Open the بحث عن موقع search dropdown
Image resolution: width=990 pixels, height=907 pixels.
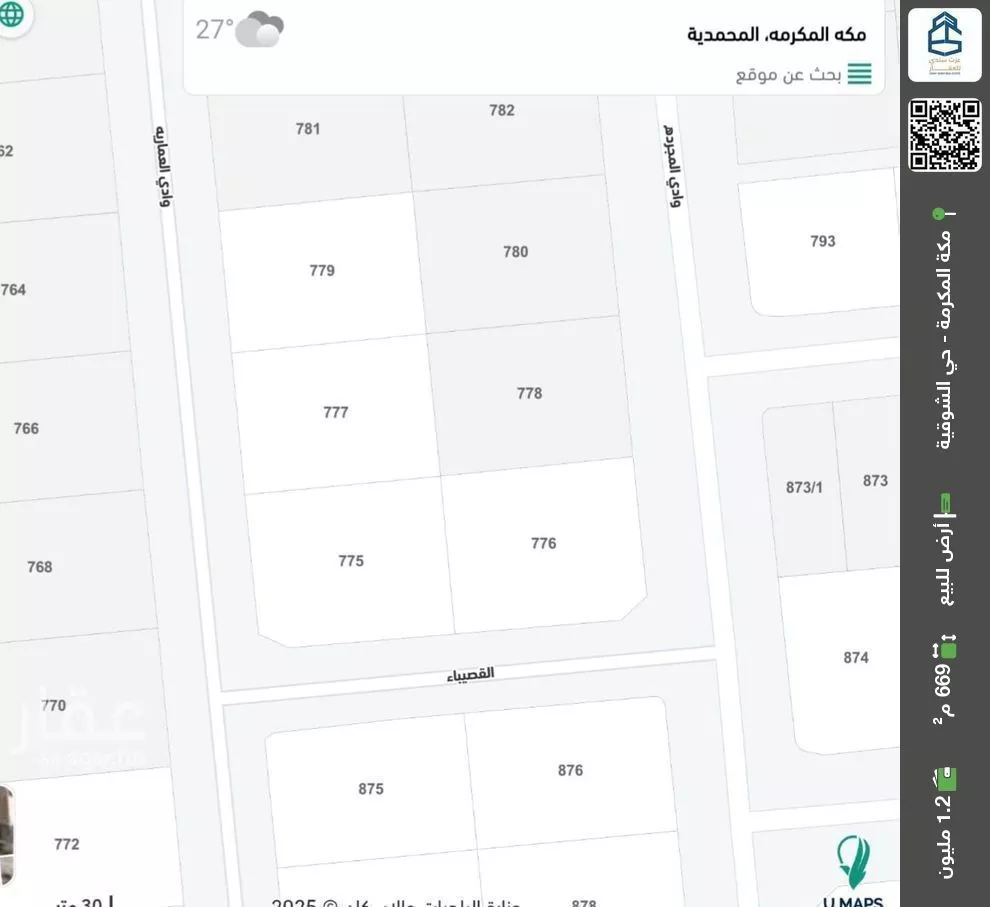[x=790, y=73]
